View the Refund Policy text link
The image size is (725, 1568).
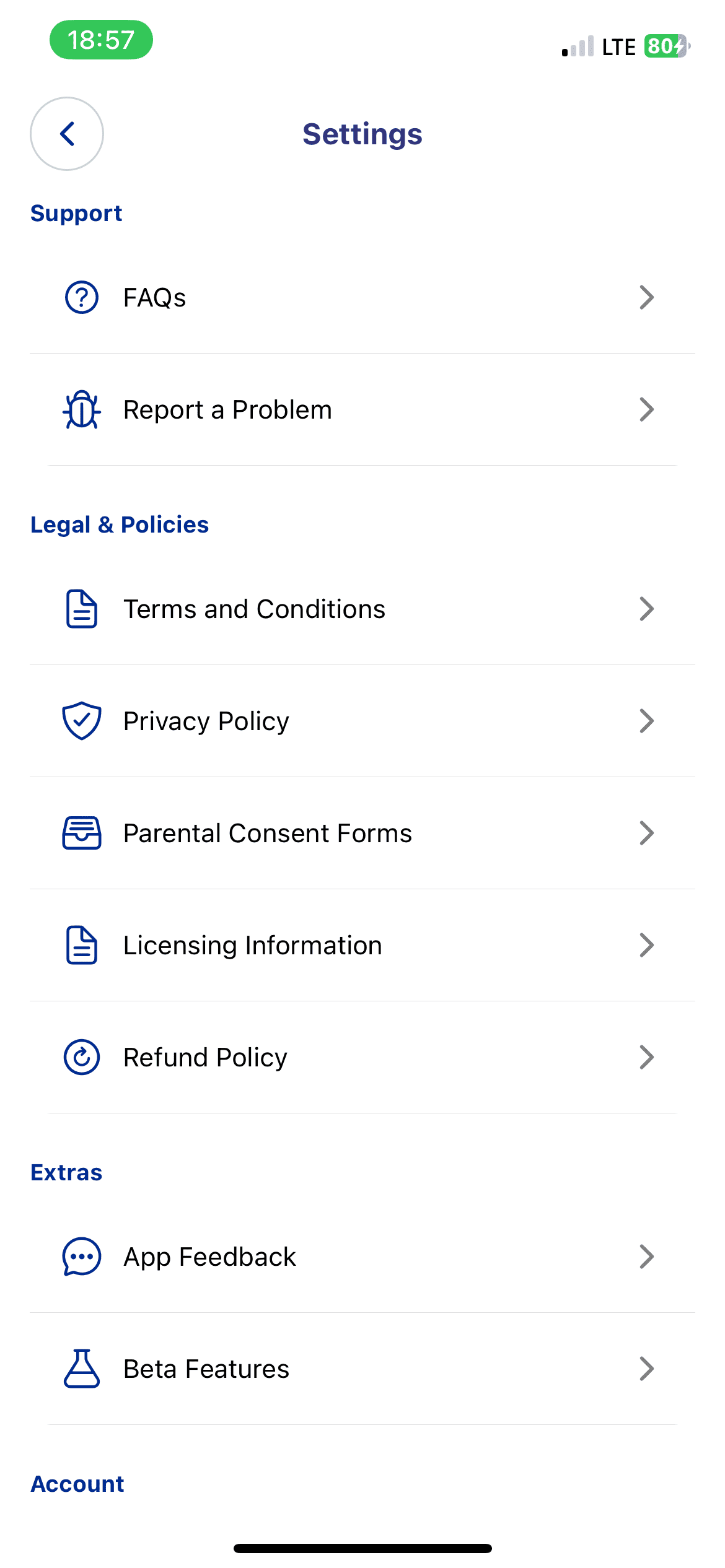tap(205, 1057)
